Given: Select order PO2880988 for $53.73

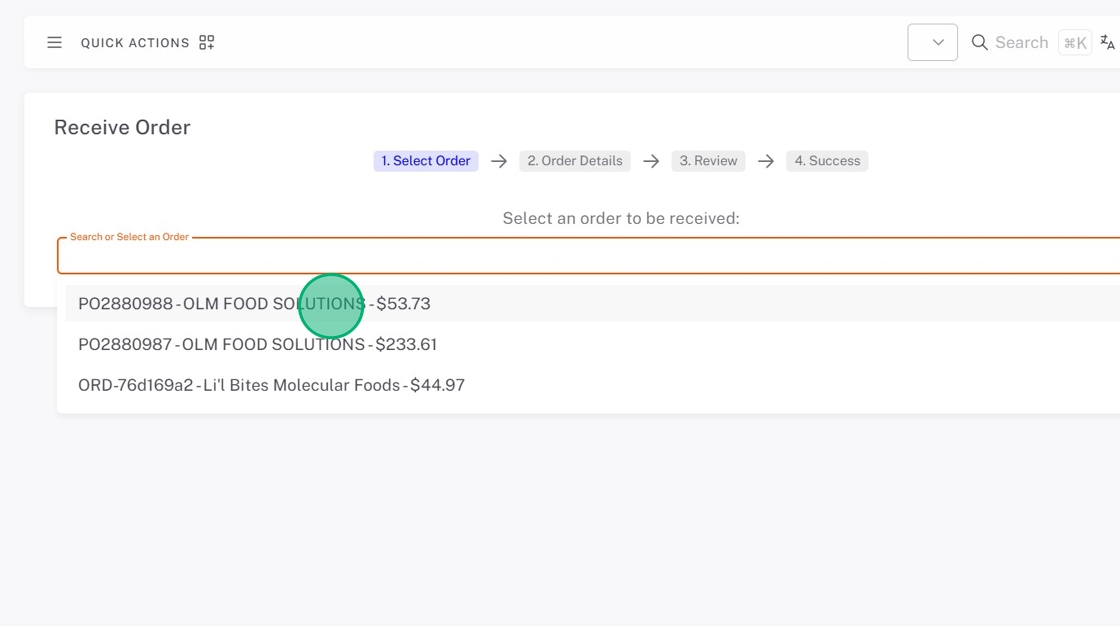Looking at the screenshot, I should [254, 304].
